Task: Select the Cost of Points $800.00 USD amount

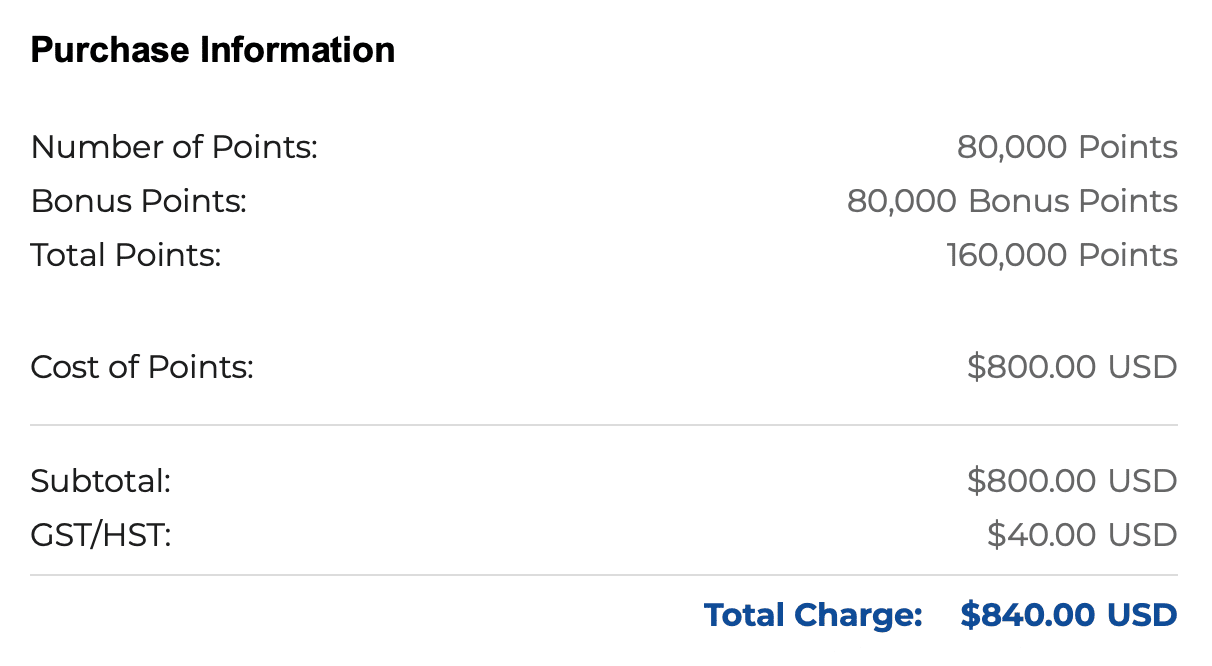Action: click(1072, 368)
